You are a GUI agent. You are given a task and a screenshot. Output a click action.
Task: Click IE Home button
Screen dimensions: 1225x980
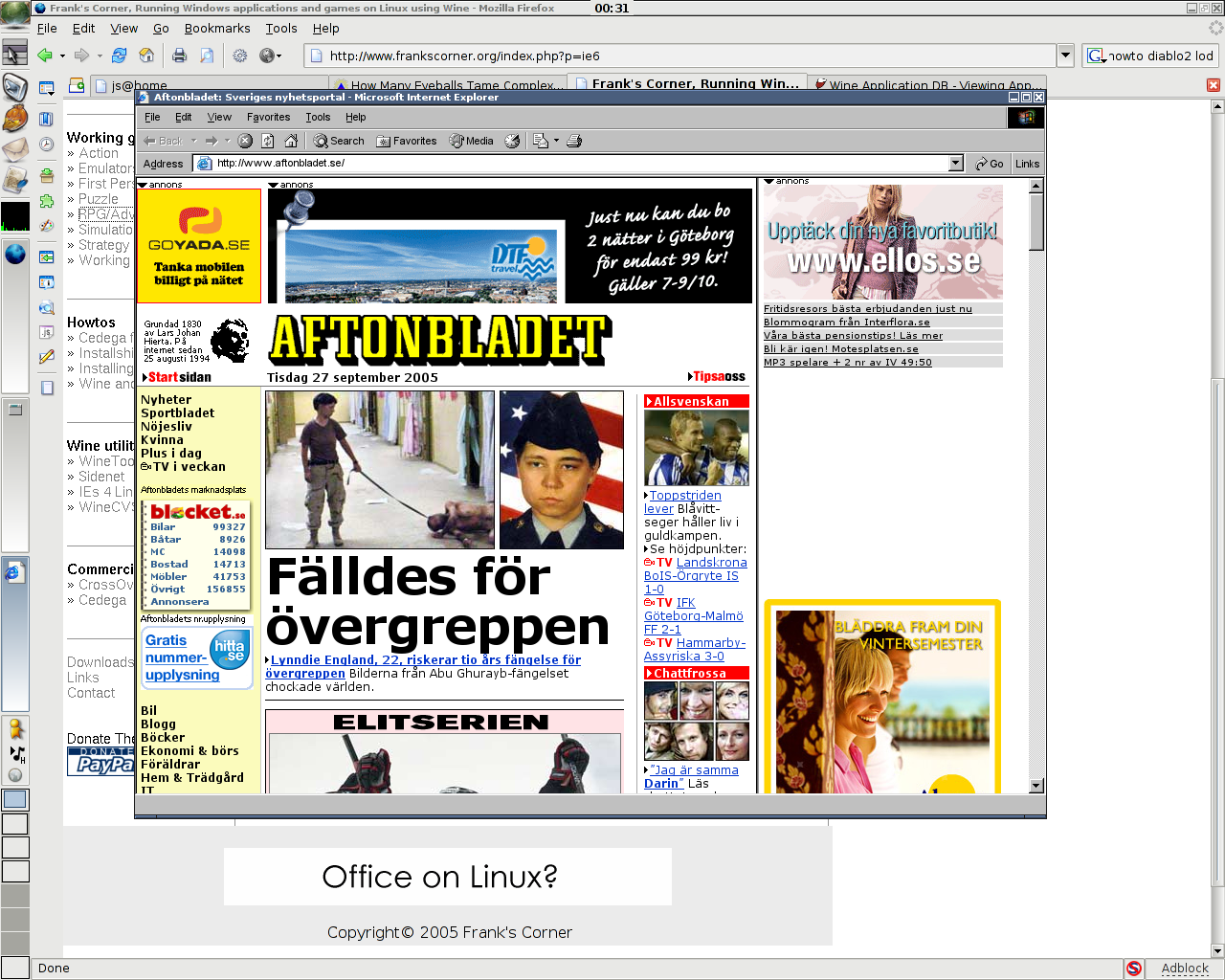coord(291,141)
